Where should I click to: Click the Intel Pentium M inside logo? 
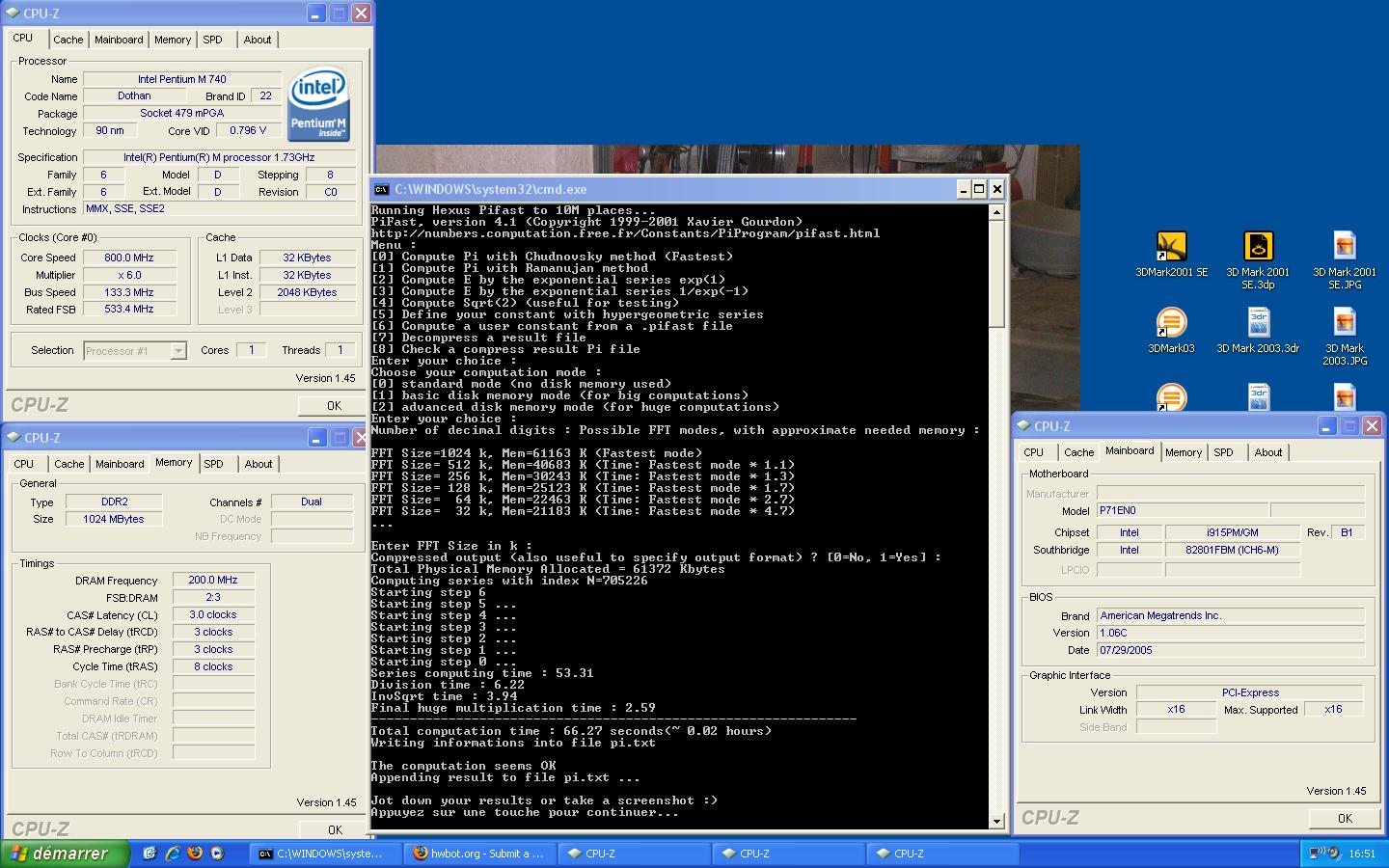[x=319, y=104]
